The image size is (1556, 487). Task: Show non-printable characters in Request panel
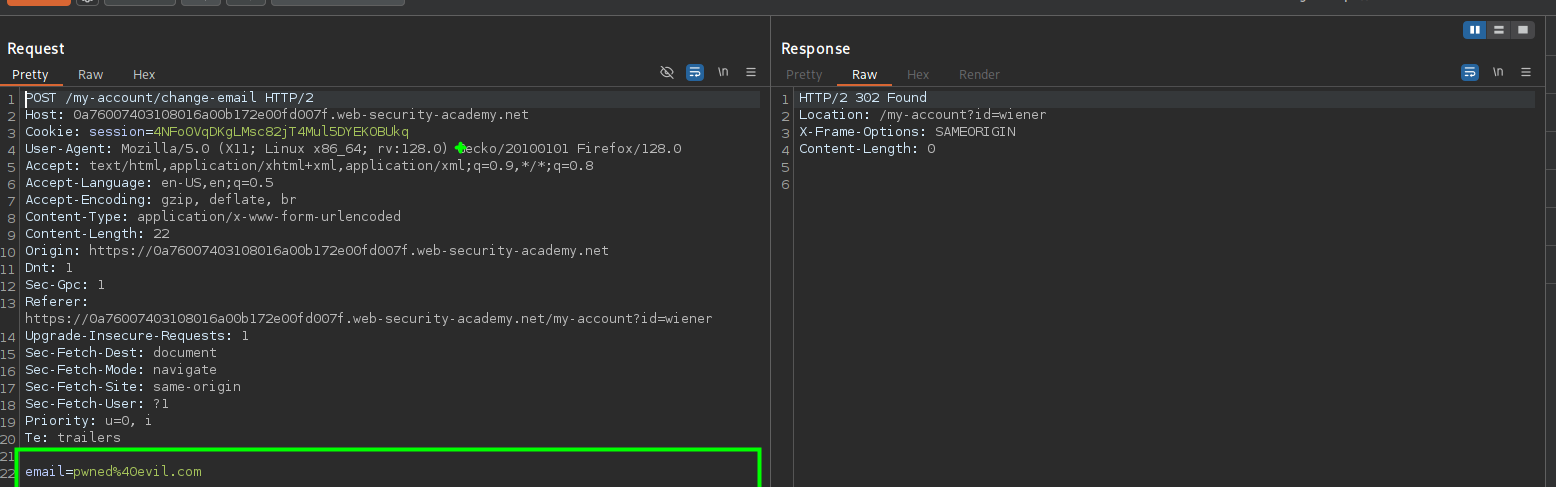723,72
